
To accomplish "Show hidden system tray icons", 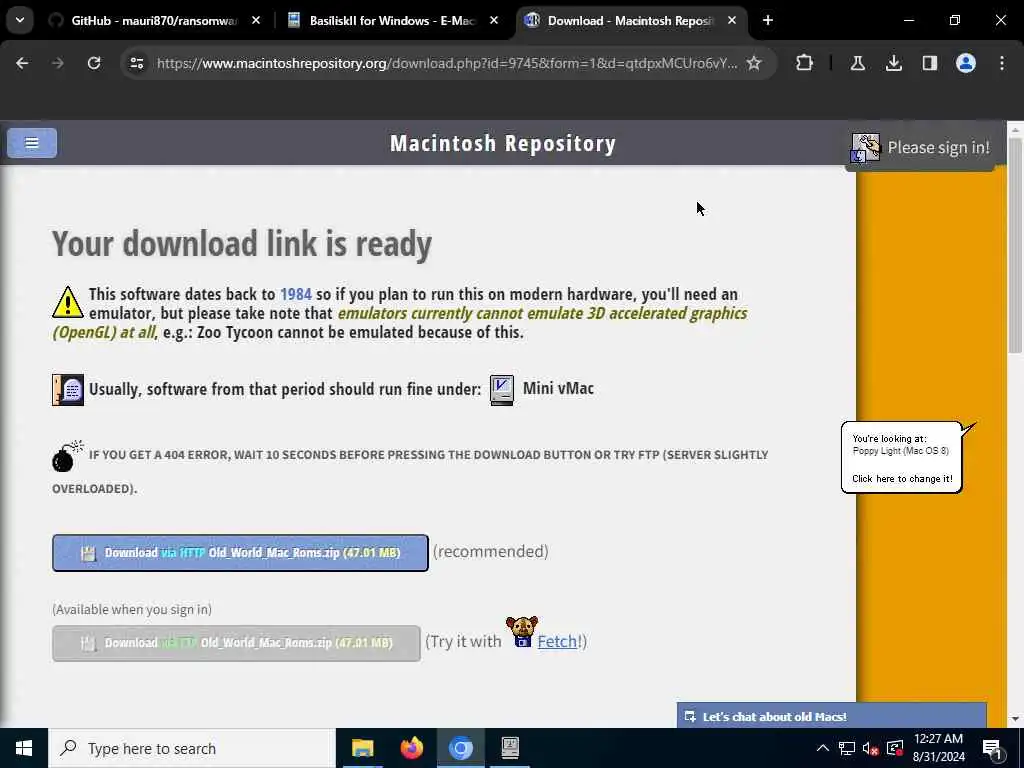I will pyautogui.click(x=822, y=748).
